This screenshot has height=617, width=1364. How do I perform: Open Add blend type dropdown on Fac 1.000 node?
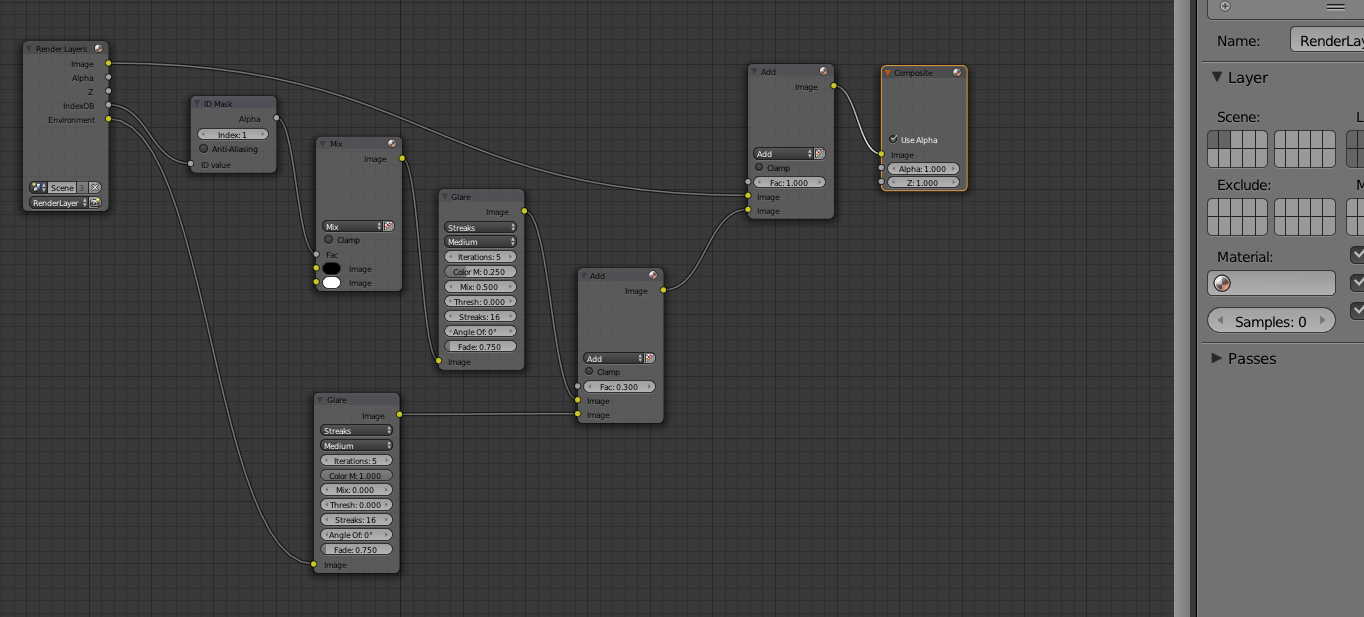(783, 154)
